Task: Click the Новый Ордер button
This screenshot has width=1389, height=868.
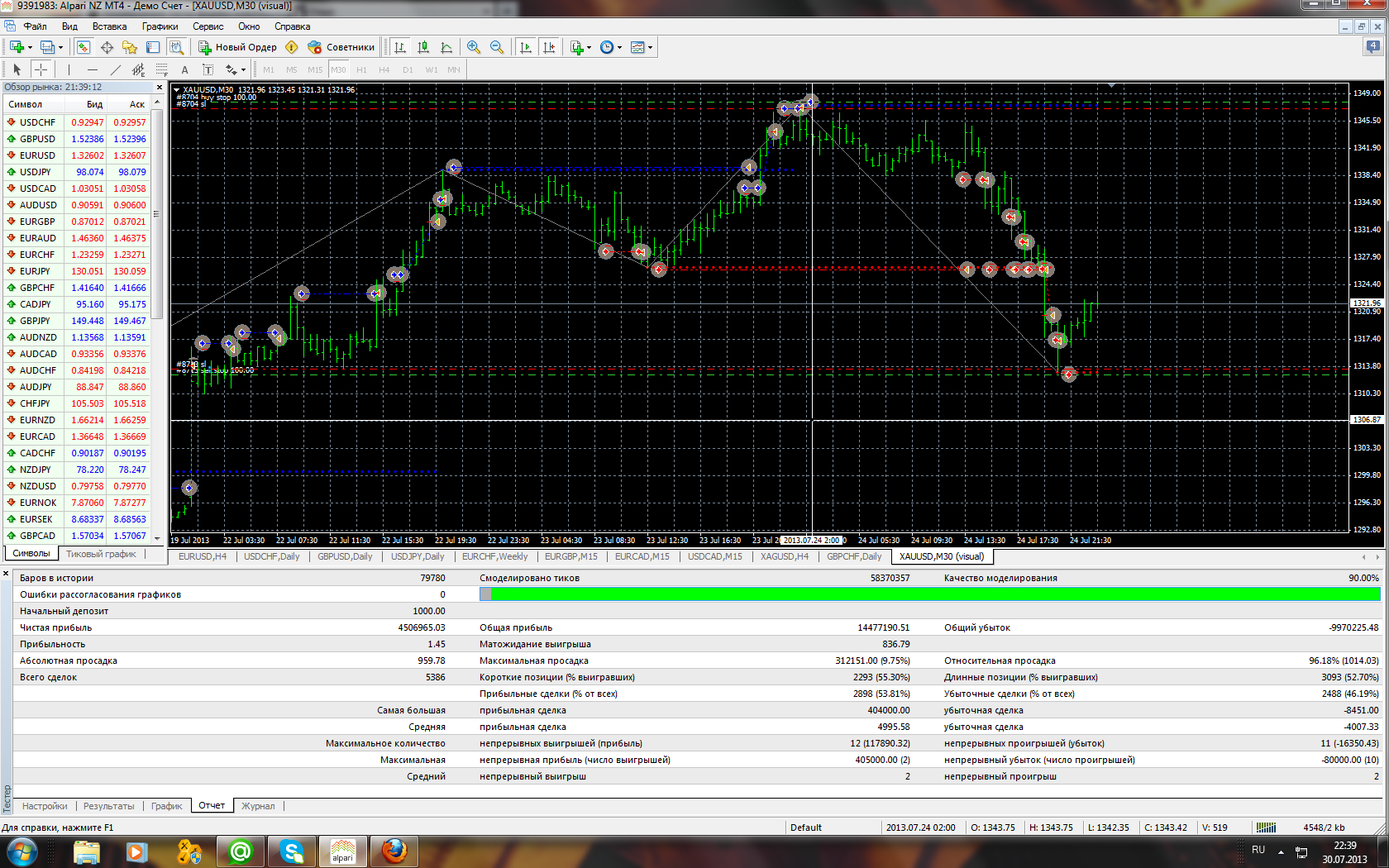Action: pyautogui.click(x=237, y=47)
